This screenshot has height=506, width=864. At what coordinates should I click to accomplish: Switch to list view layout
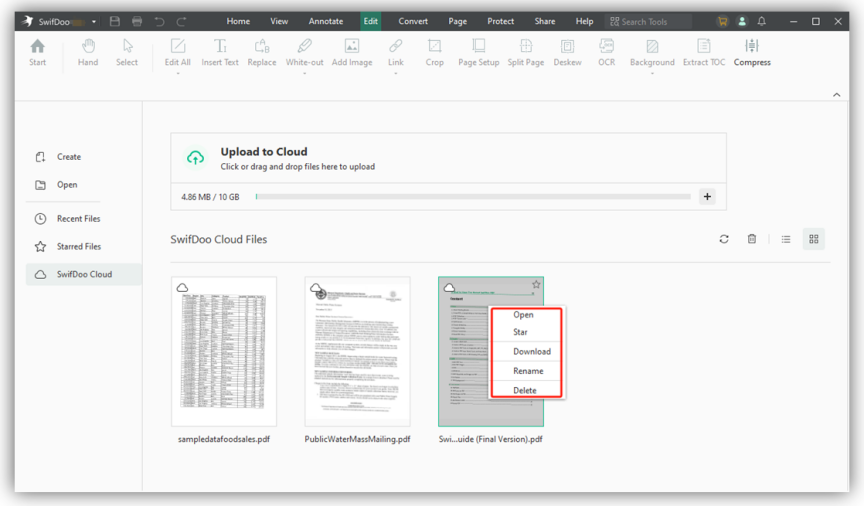point(786,239)
